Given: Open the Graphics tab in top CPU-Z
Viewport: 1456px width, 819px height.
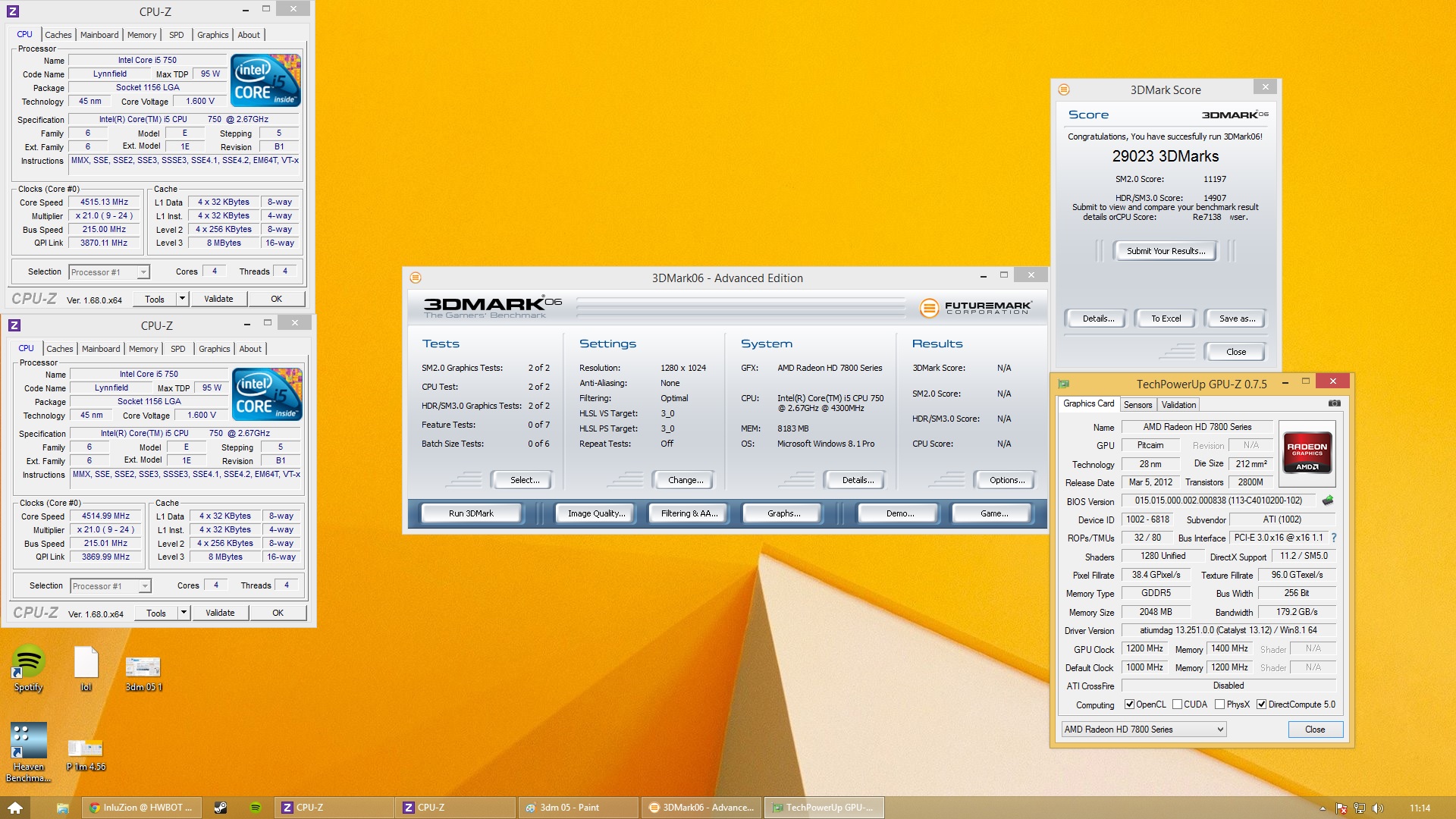Looking at the screenshot, I should click(x=213, y=35).
